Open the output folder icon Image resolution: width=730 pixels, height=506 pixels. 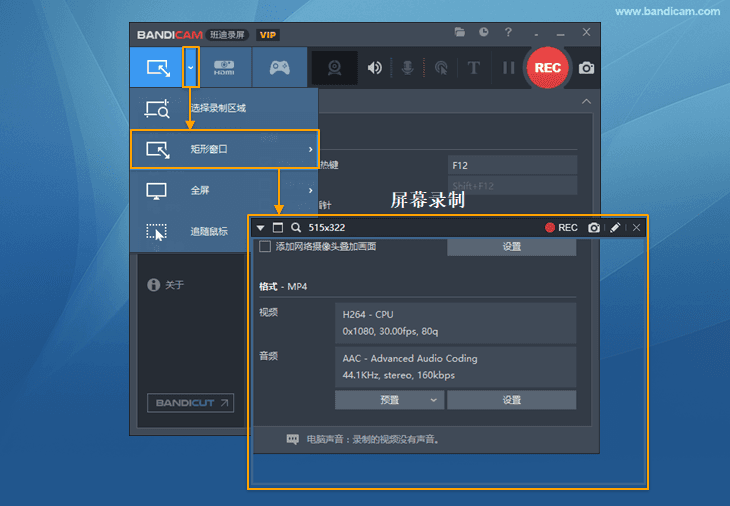pyautogui.click(x=460, y=32)
